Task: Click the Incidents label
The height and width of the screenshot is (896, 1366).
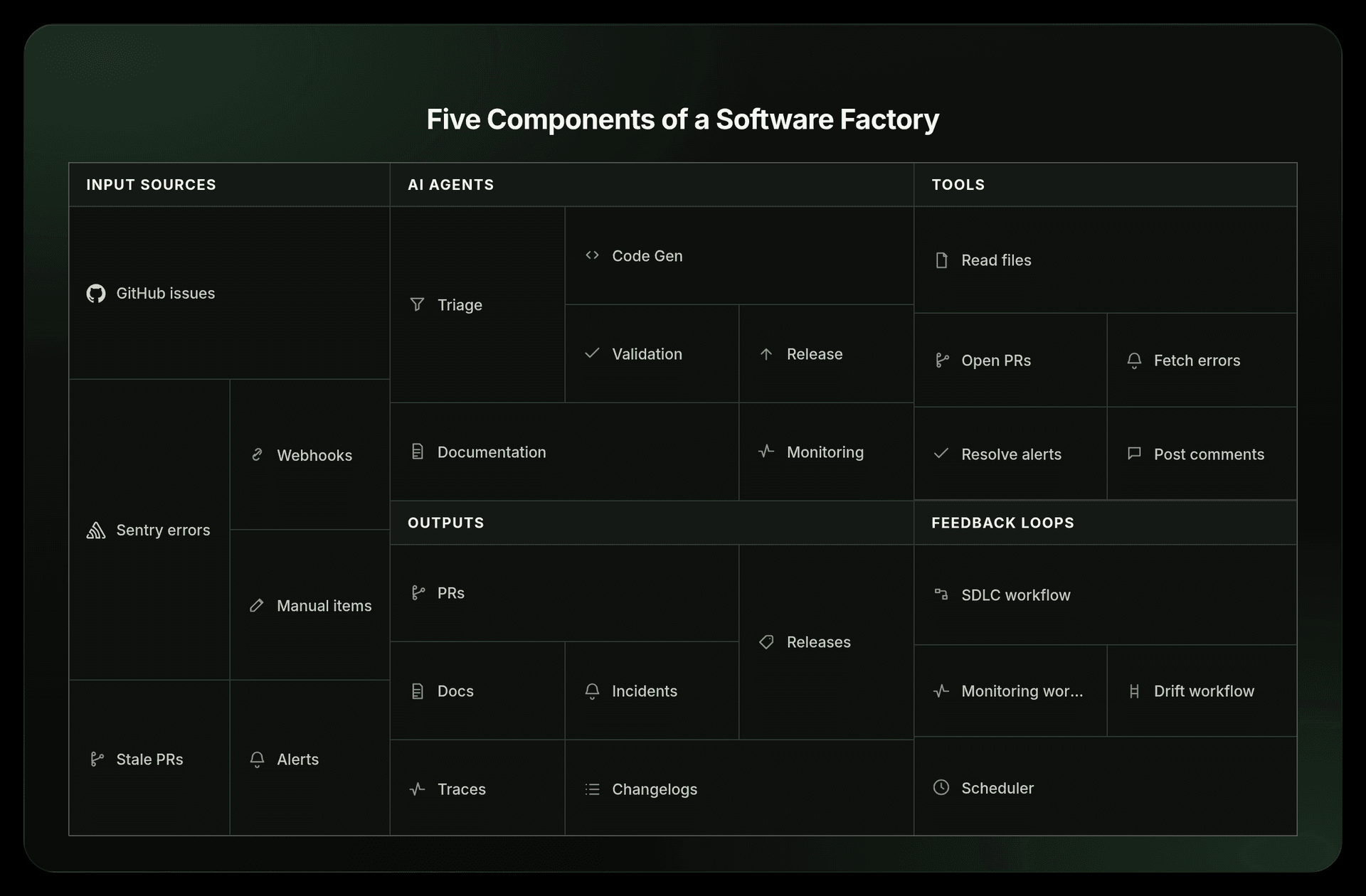Action: coord(645,691)
